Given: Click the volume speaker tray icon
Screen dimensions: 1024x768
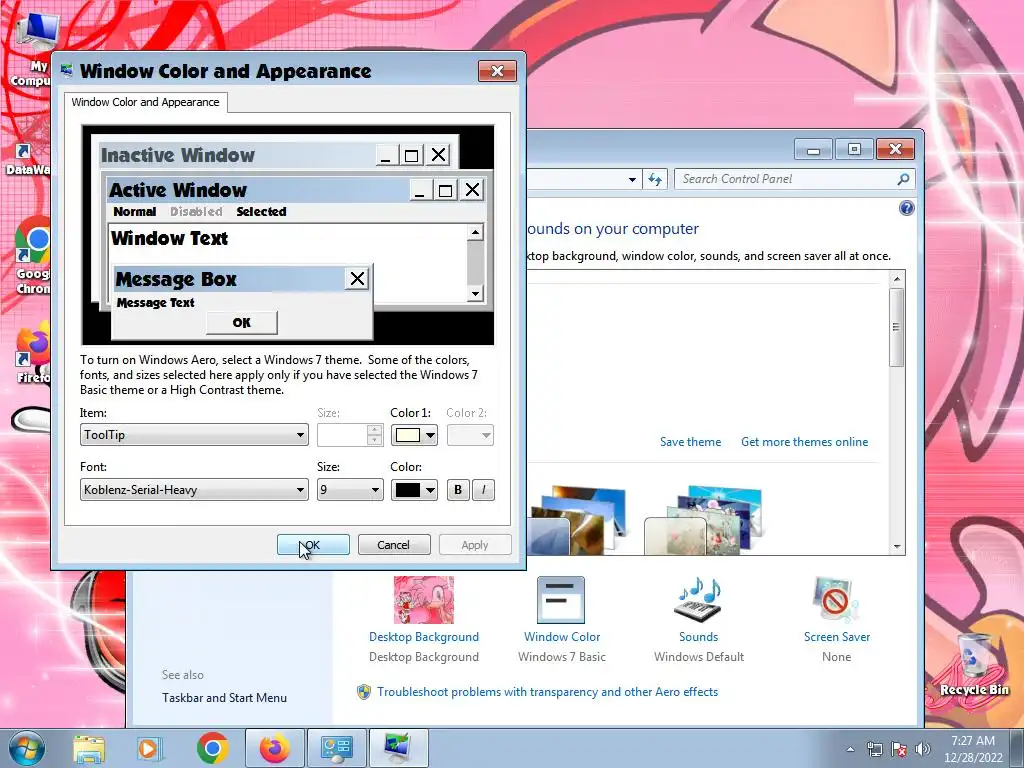Looking at the screenshot, I should tap(923, 749).
